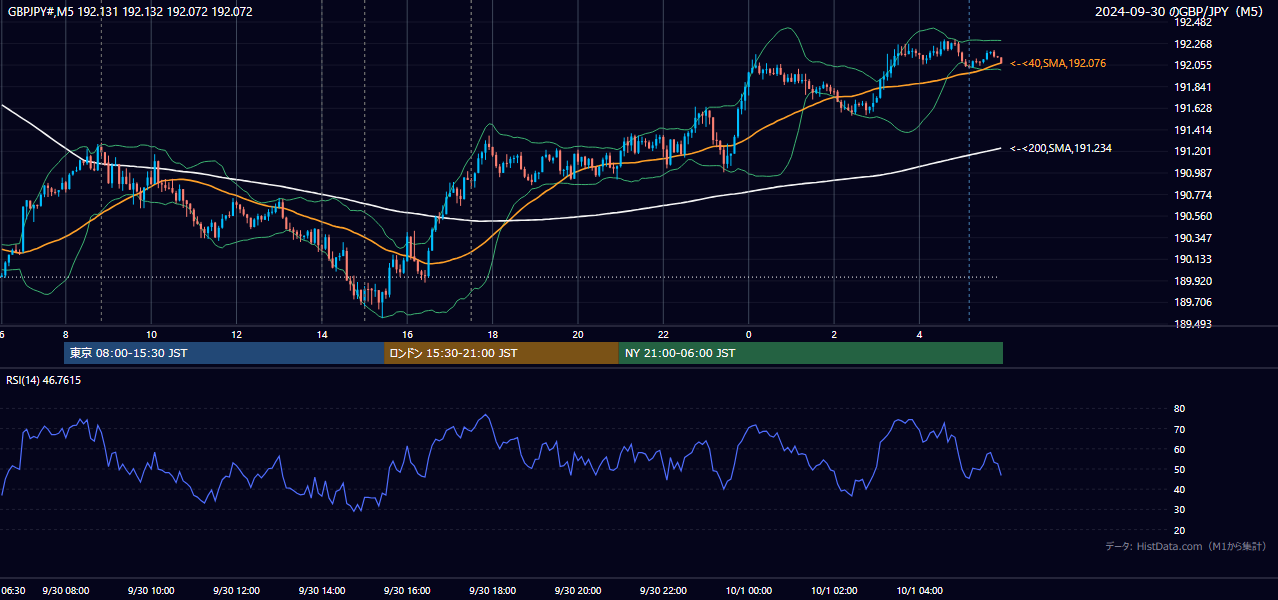Viewport: 1278px width, 600px height.
Task: Click the 9/30 12:00 bottom time label
Action: (x=237, y=590)
